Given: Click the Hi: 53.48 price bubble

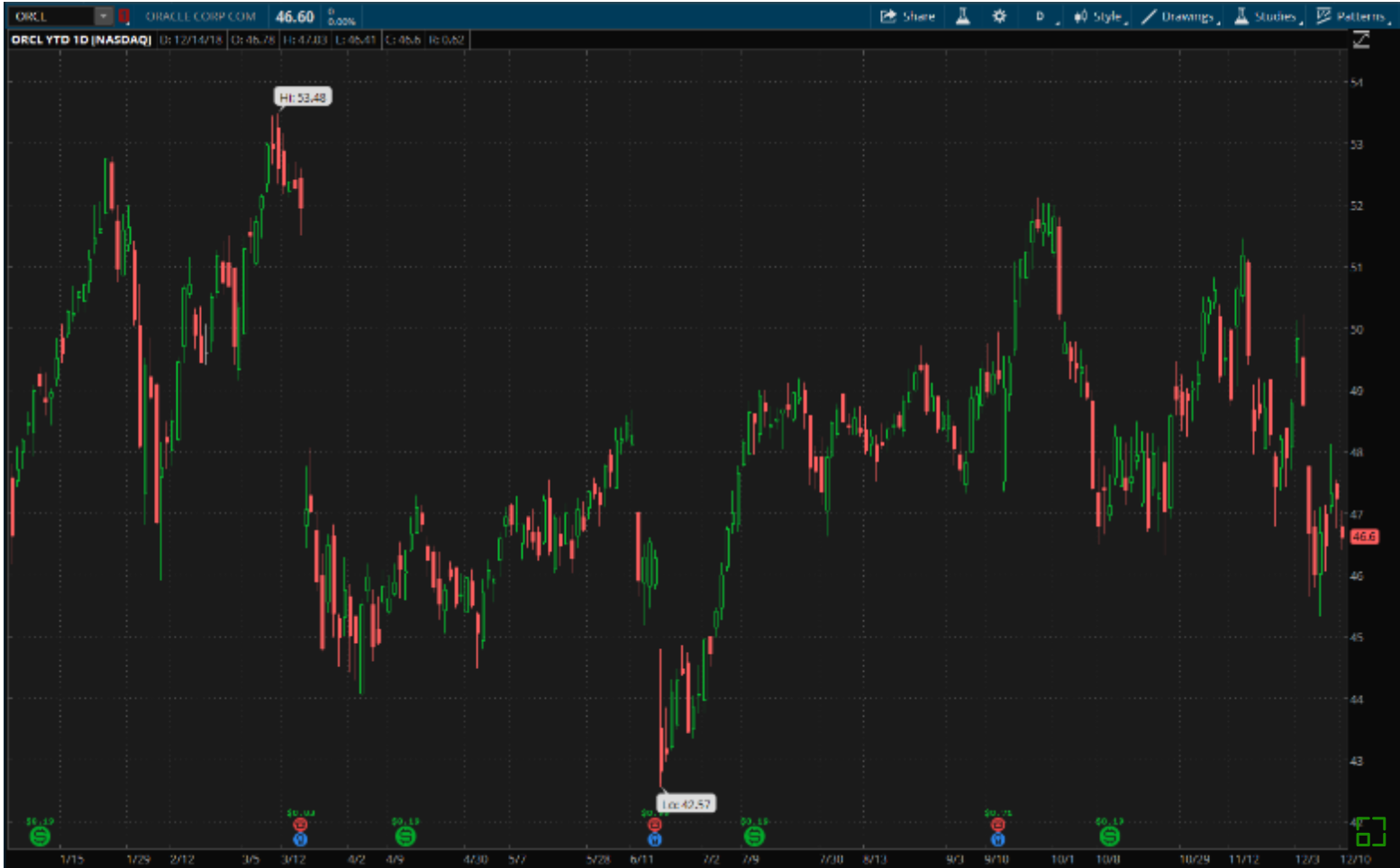Looking at the screenshot, I should point(303,97).
